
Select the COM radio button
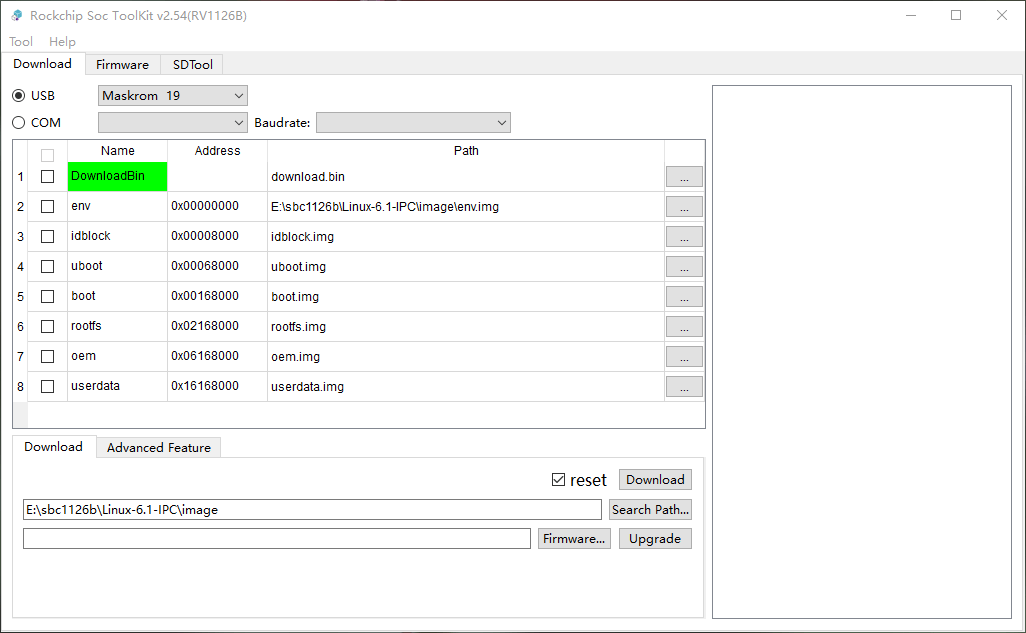18,122
